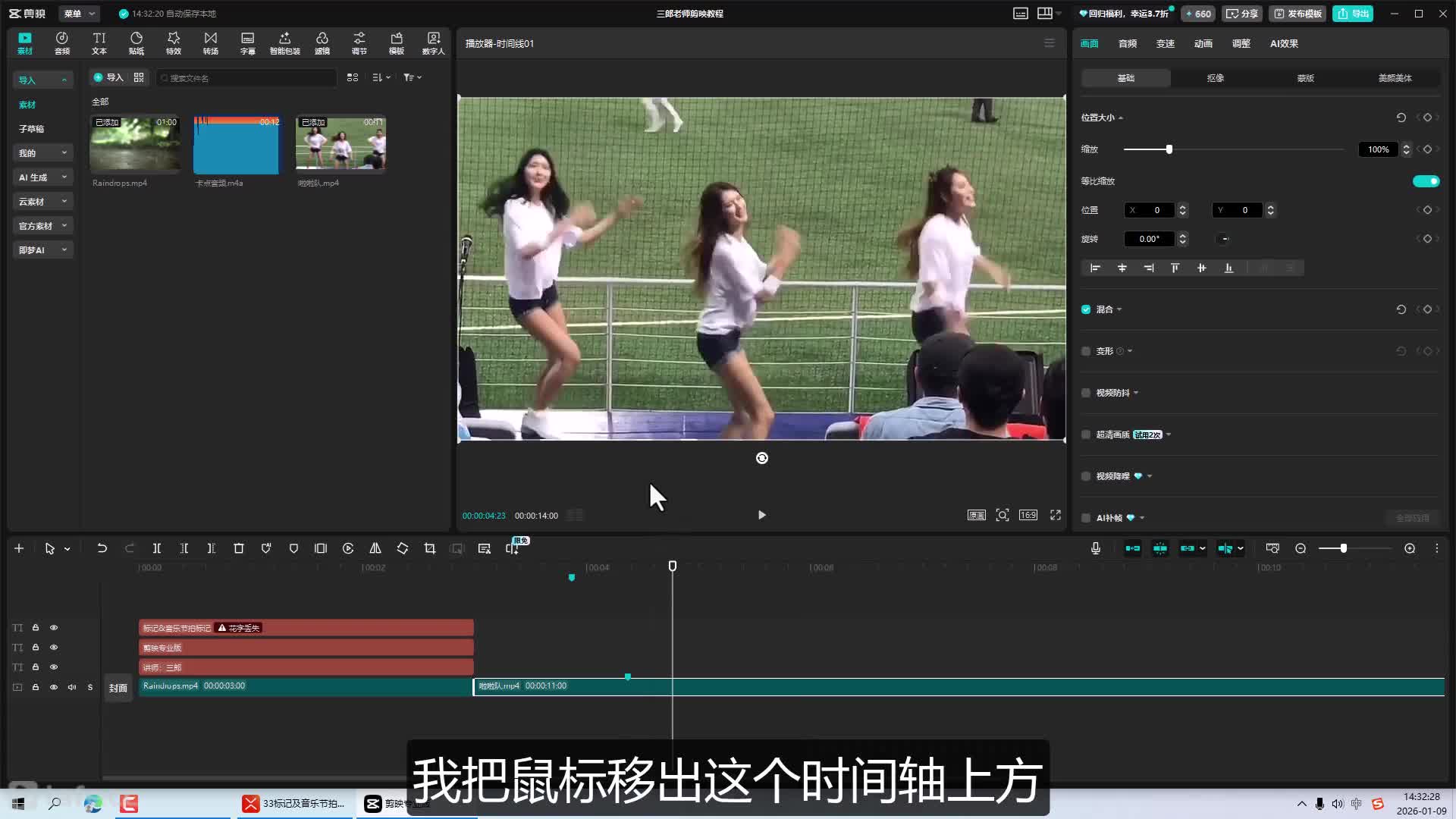Toggle the 等比缩放 uniform scale switch
Viewport: 1456px width, 819px height.
[1425, 181]
